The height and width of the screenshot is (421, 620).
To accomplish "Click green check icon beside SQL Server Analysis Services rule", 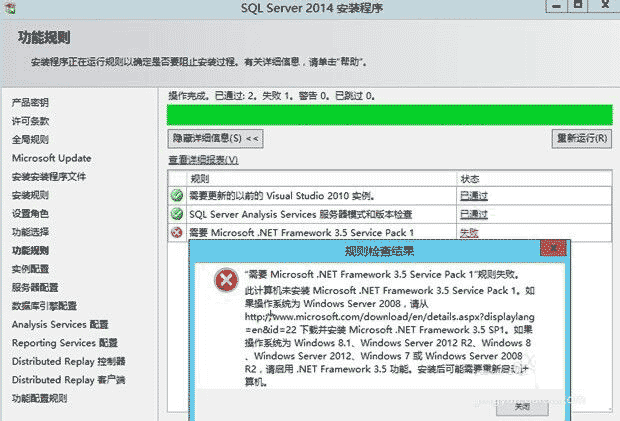I will click(177, 214).
